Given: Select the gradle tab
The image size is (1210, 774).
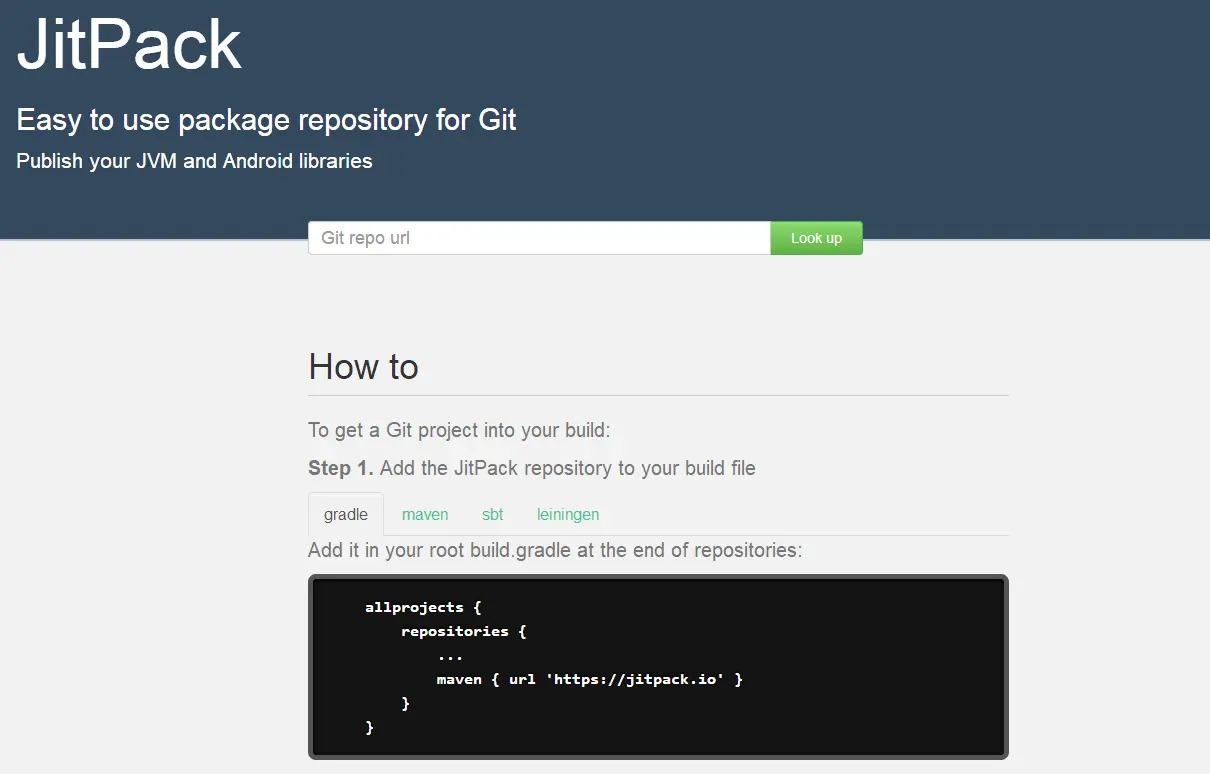Looking at the screenshot, I should (346, 514).
